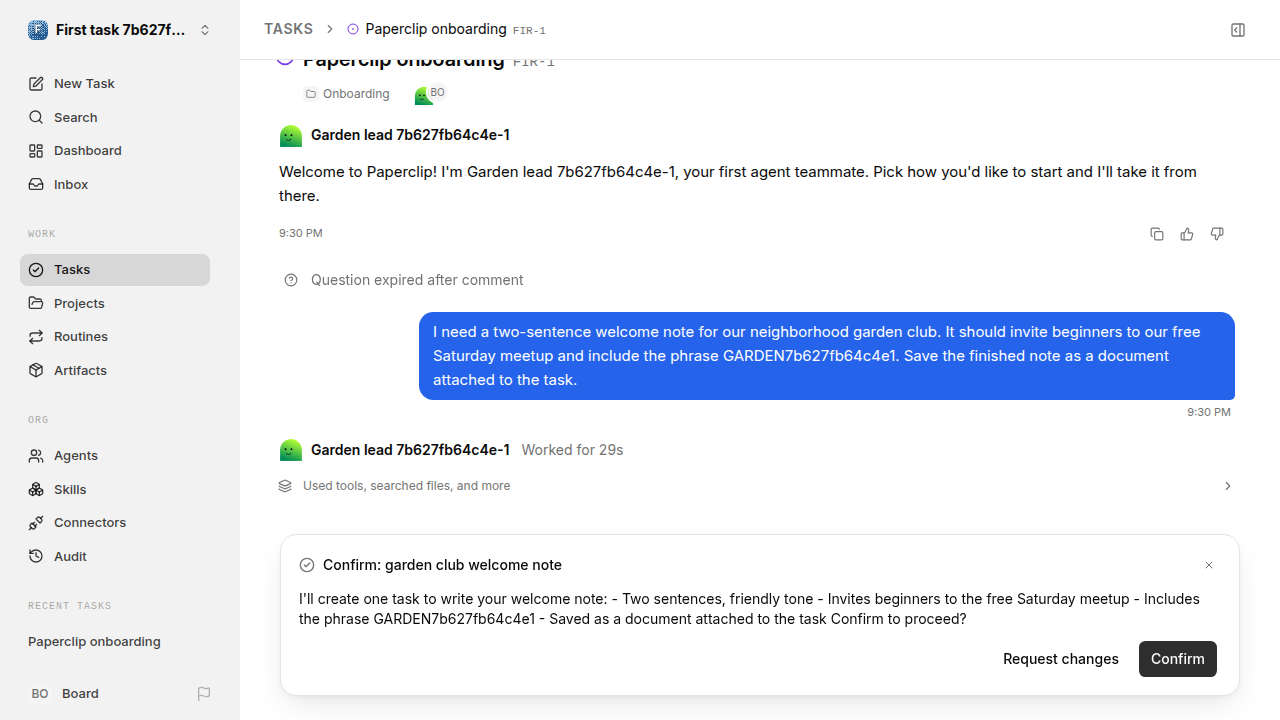Click the Confirm button
The image size is (1280, 720).
pos(1178,659)
